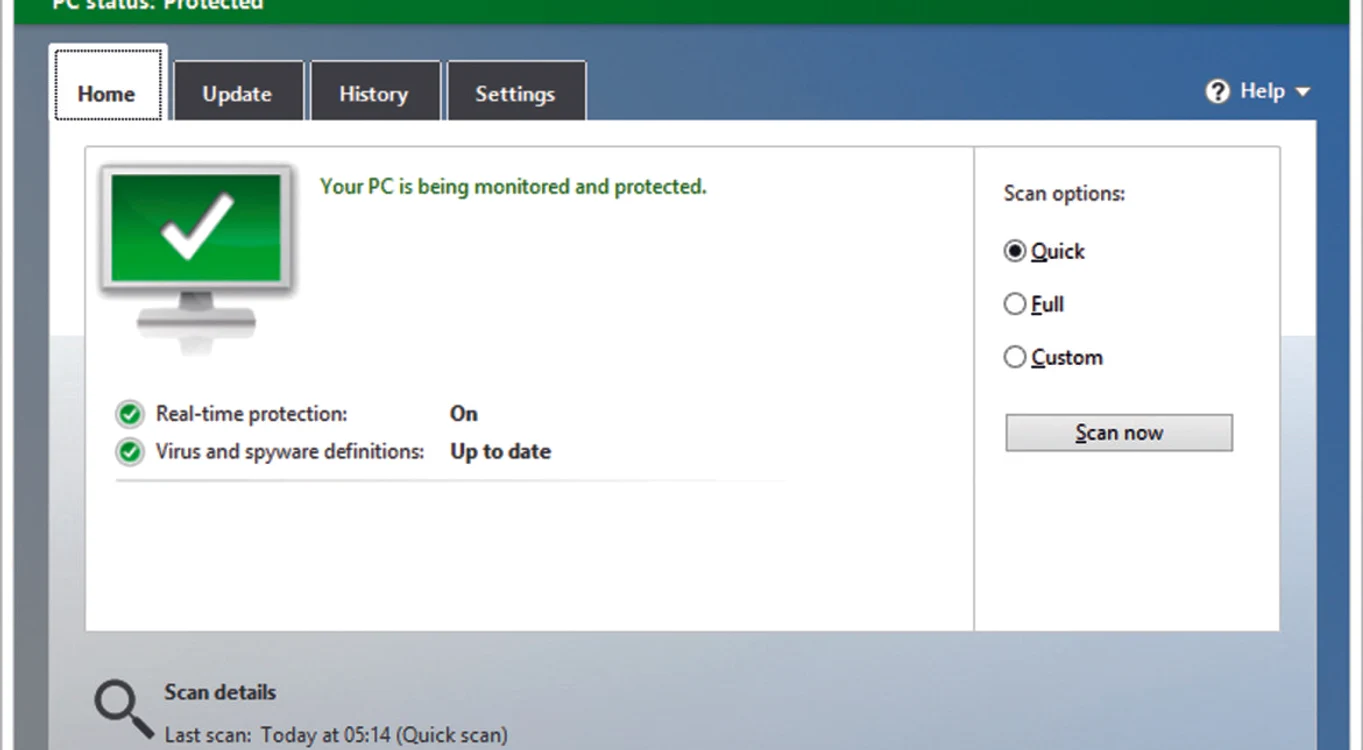Screen dimensions: 1363x750
Task: Click the 'Scan options:' heading
Action: [1064, 194]
